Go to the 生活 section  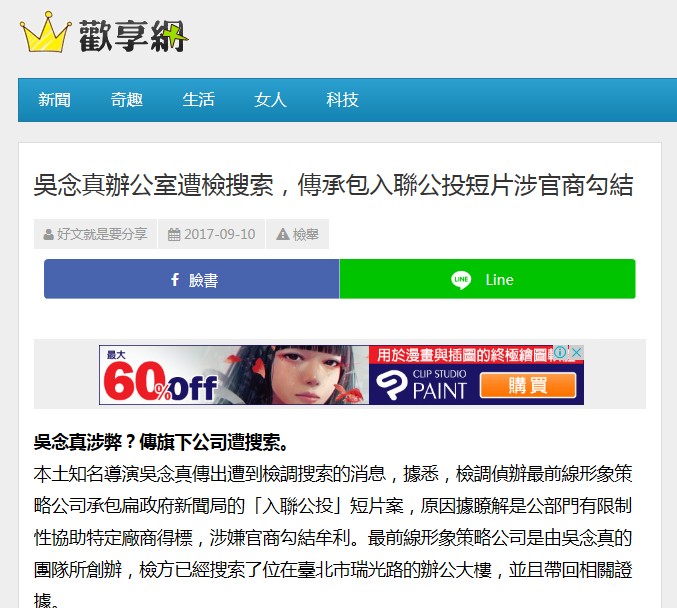pyautogui.click(x=198, y=100)
